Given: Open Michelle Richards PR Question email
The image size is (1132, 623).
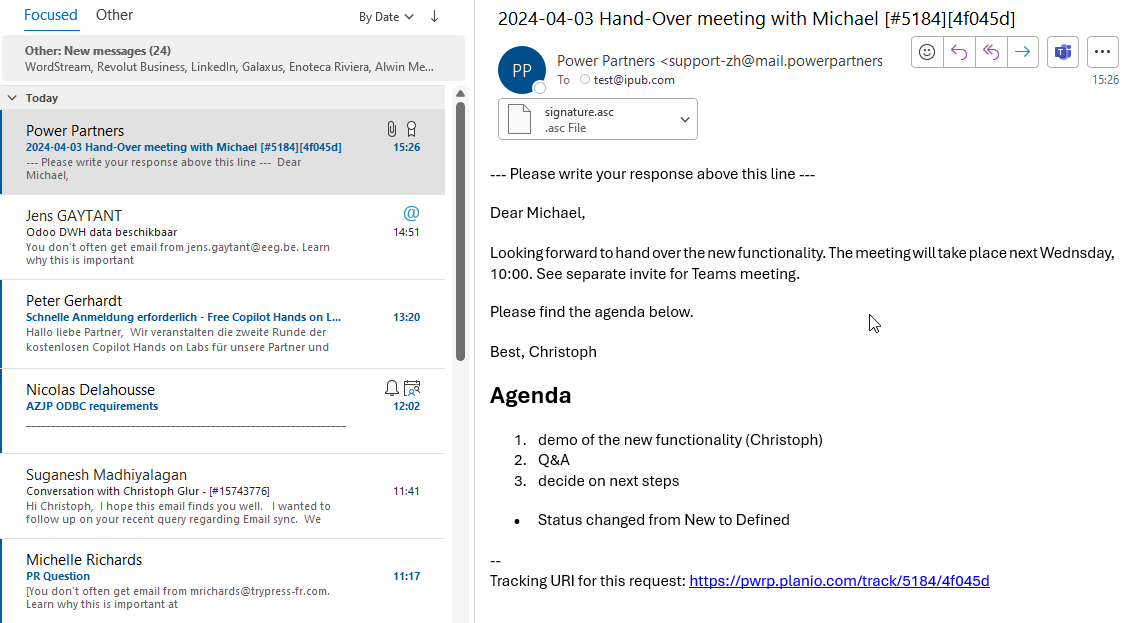Looking at the screenshot, I should [223, 580].
